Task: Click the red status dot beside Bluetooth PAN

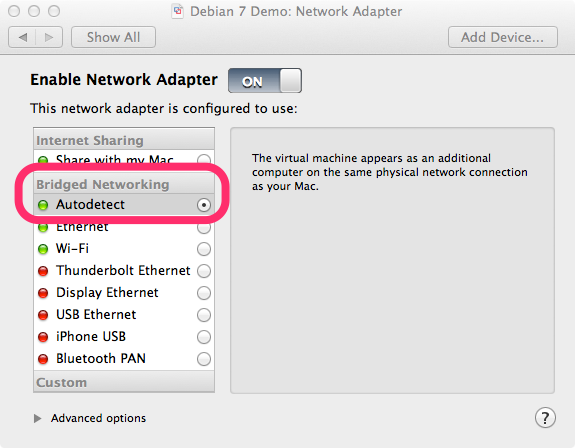Action: coord(43,359)
